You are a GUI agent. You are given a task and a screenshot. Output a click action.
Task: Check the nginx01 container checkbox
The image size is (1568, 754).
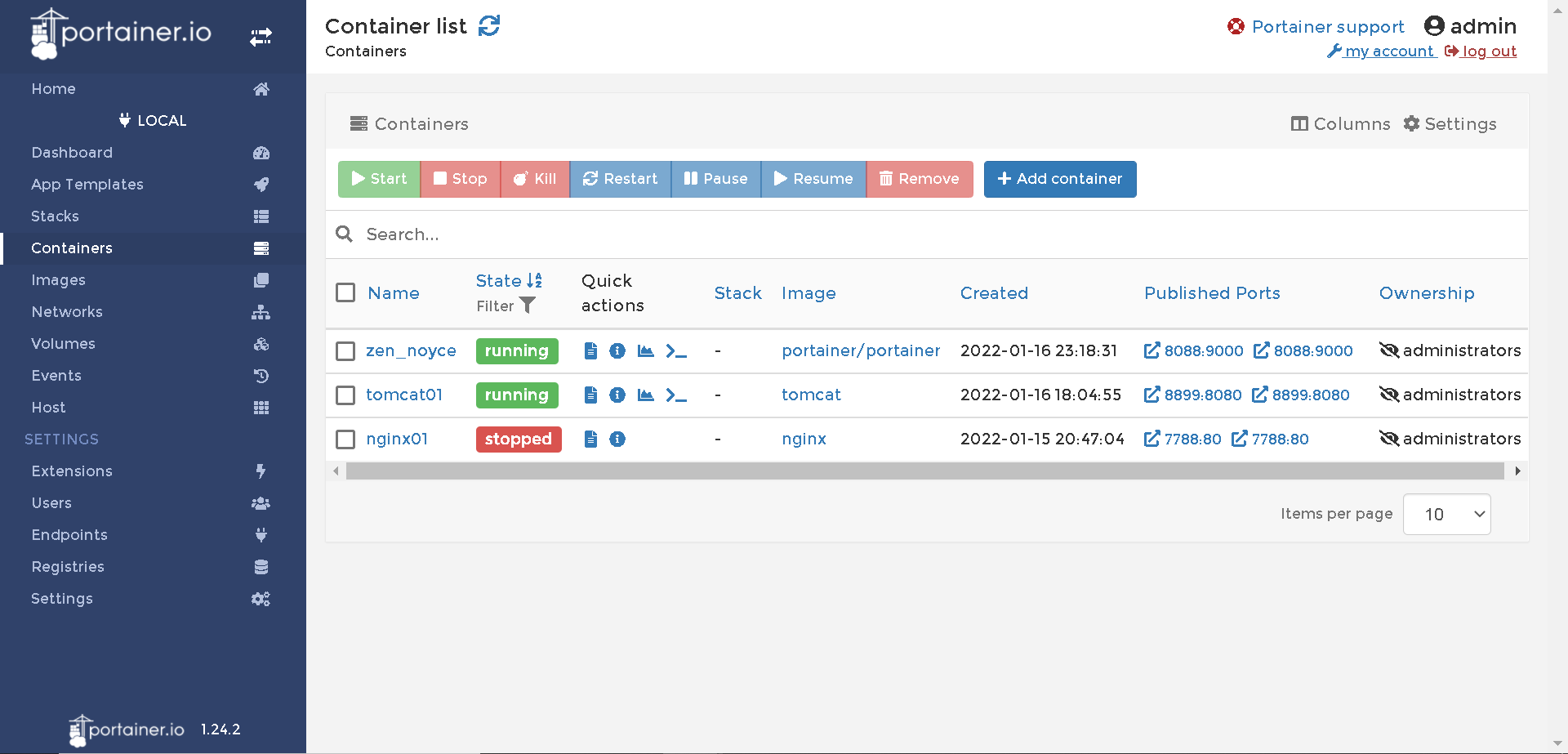tap(345, 439)
